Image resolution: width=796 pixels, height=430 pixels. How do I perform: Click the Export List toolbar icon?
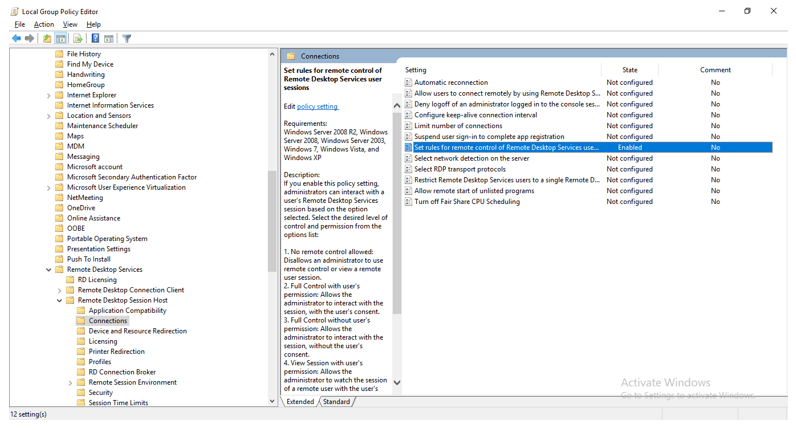(x=78, y=38)
